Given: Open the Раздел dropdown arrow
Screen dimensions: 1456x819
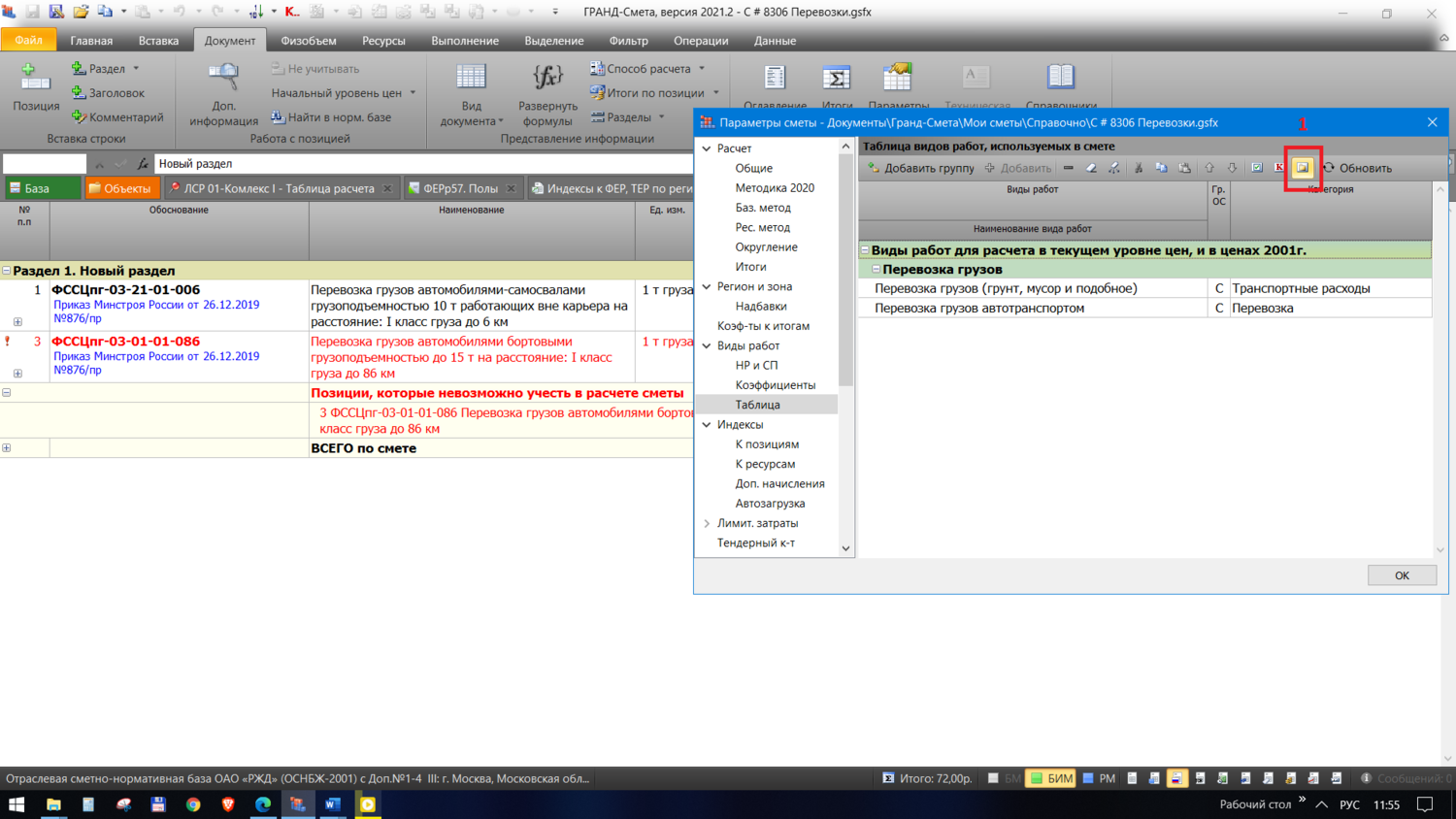Looking at the screenshot, I should click(x=136, y=69).
